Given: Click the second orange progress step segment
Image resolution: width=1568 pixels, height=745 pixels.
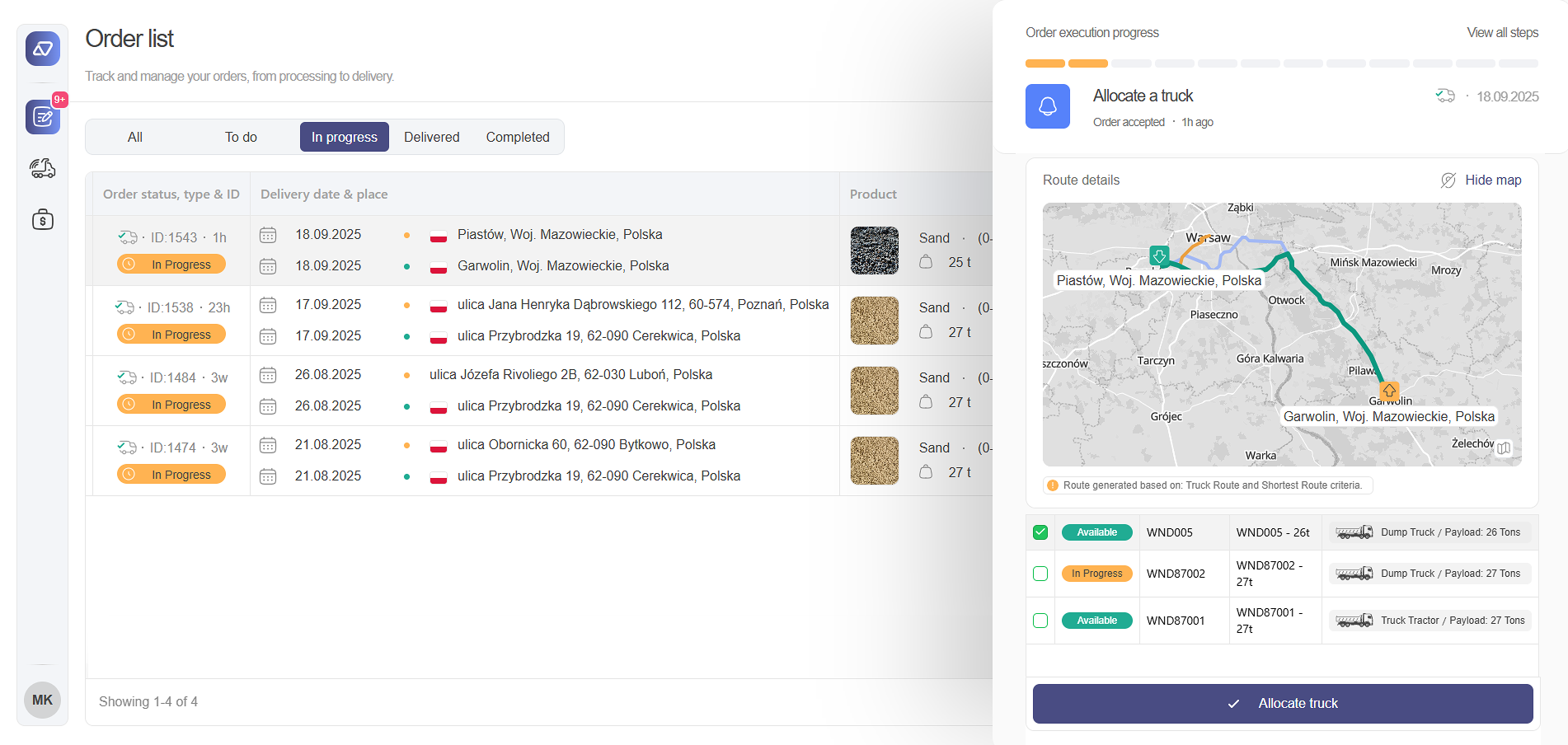Looking at the screenshot, I should [1087, 63].
